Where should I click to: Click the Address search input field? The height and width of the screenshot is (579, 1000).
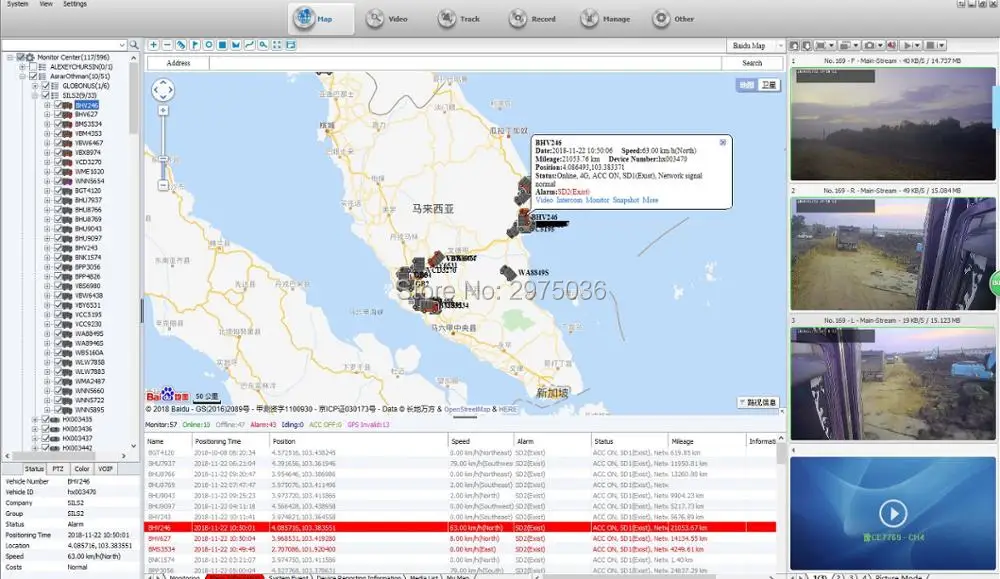(465, 63)
